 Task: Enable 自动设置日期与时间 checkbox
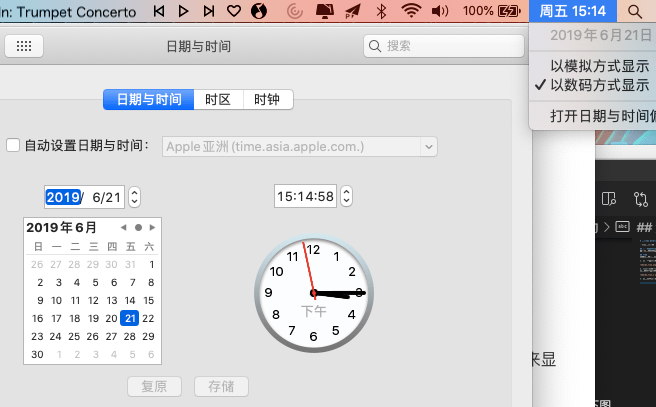(x=13, y=146)
